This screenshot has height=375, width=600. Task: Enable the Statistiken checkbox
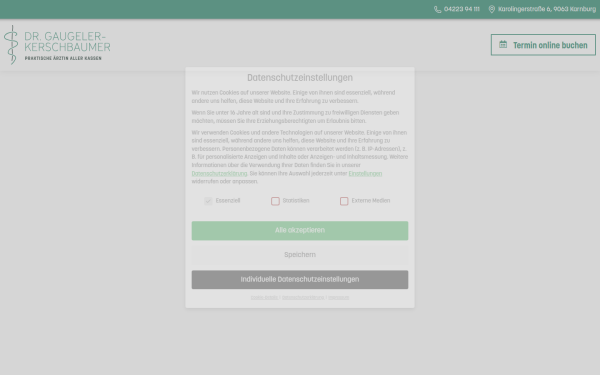click(x=275, y=201)
